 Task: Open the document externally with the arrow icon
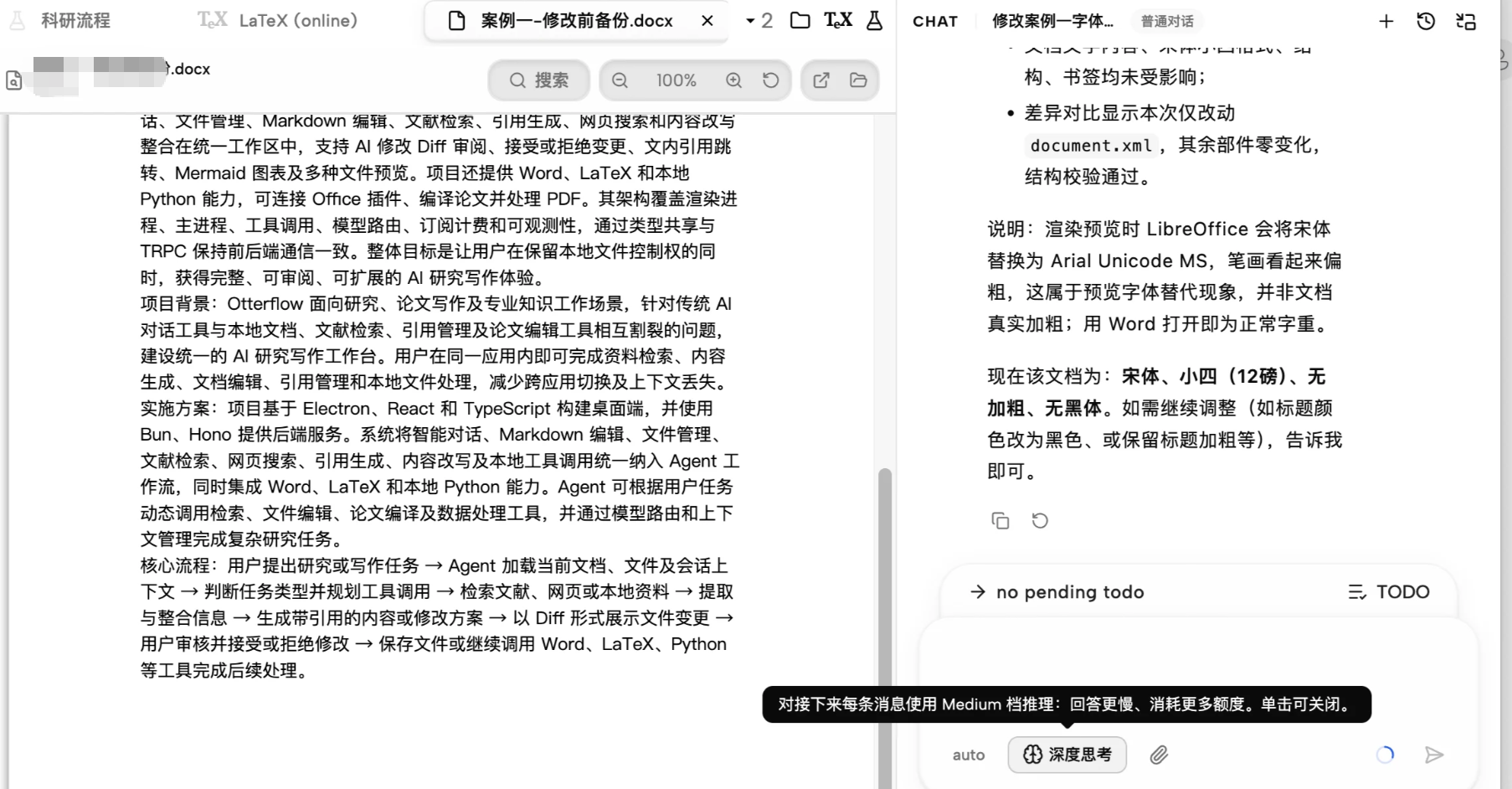point(821,80)
